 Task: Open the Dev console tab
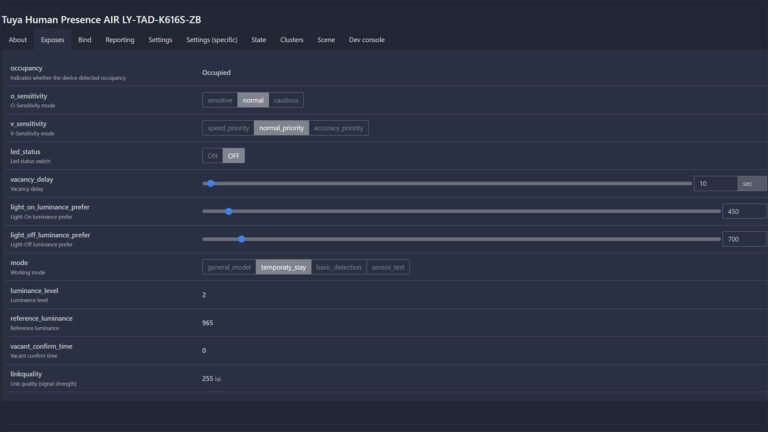(366, 40)
